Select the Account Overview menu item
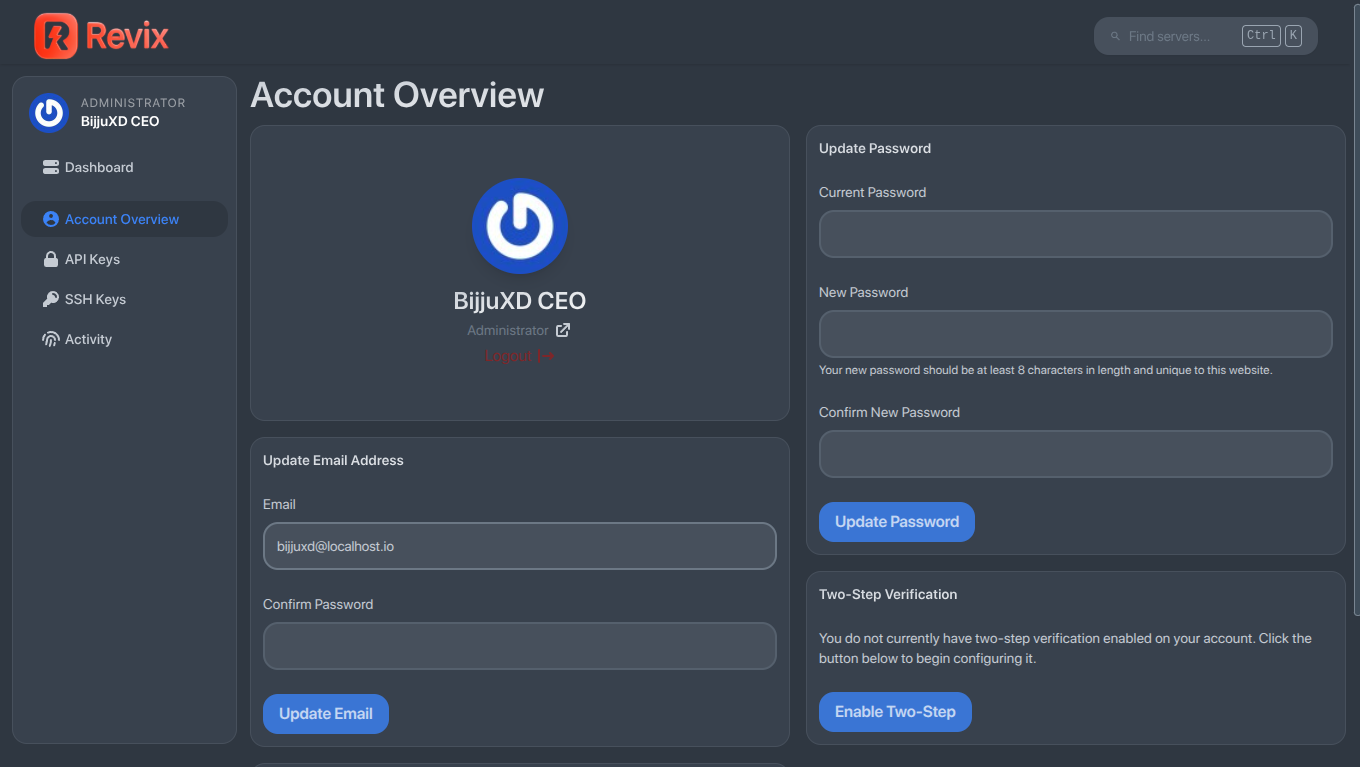Viewport: 1360px width, 767px height. click(124, 219)
